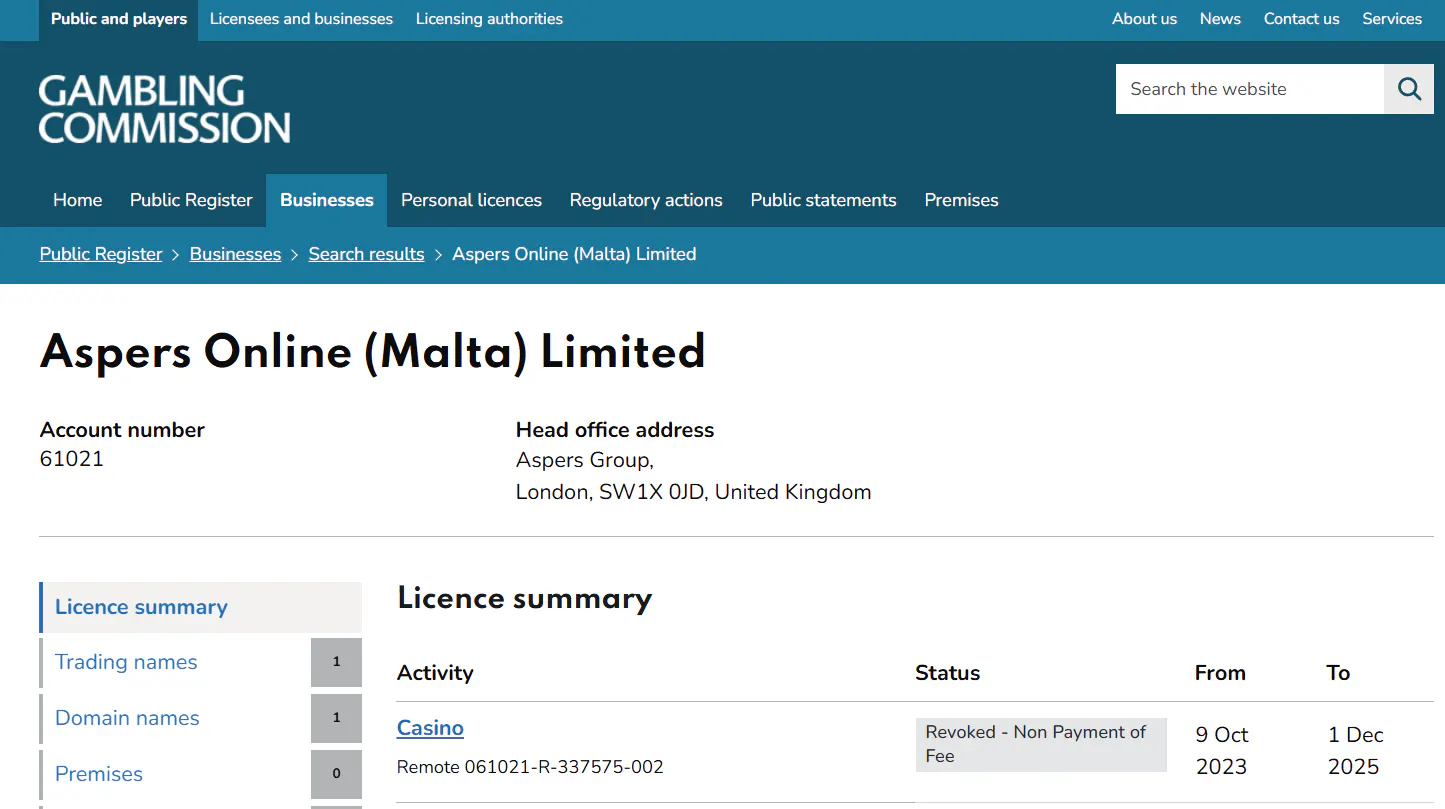
Task: Return to Search results breadcrumb
Action: tap(366, 254)
